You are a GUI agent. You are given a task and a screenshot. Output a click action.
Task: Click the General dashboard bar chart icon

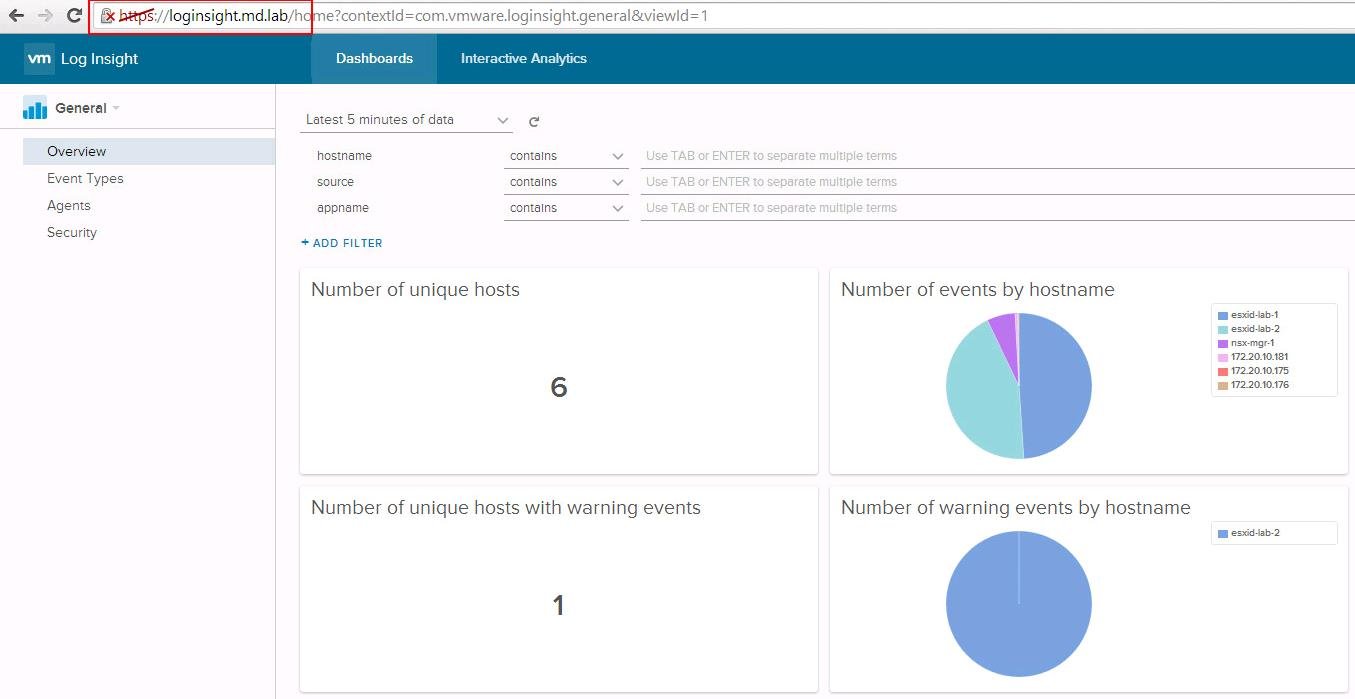(x=35, y=108)
